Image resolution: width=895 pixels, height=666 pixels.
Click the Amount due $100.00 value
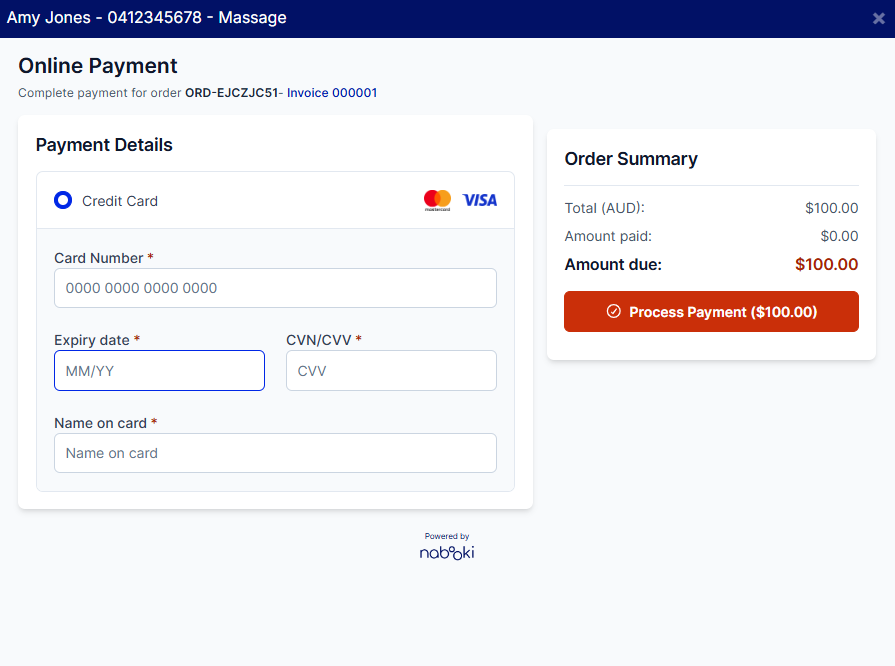click(826, 265)
